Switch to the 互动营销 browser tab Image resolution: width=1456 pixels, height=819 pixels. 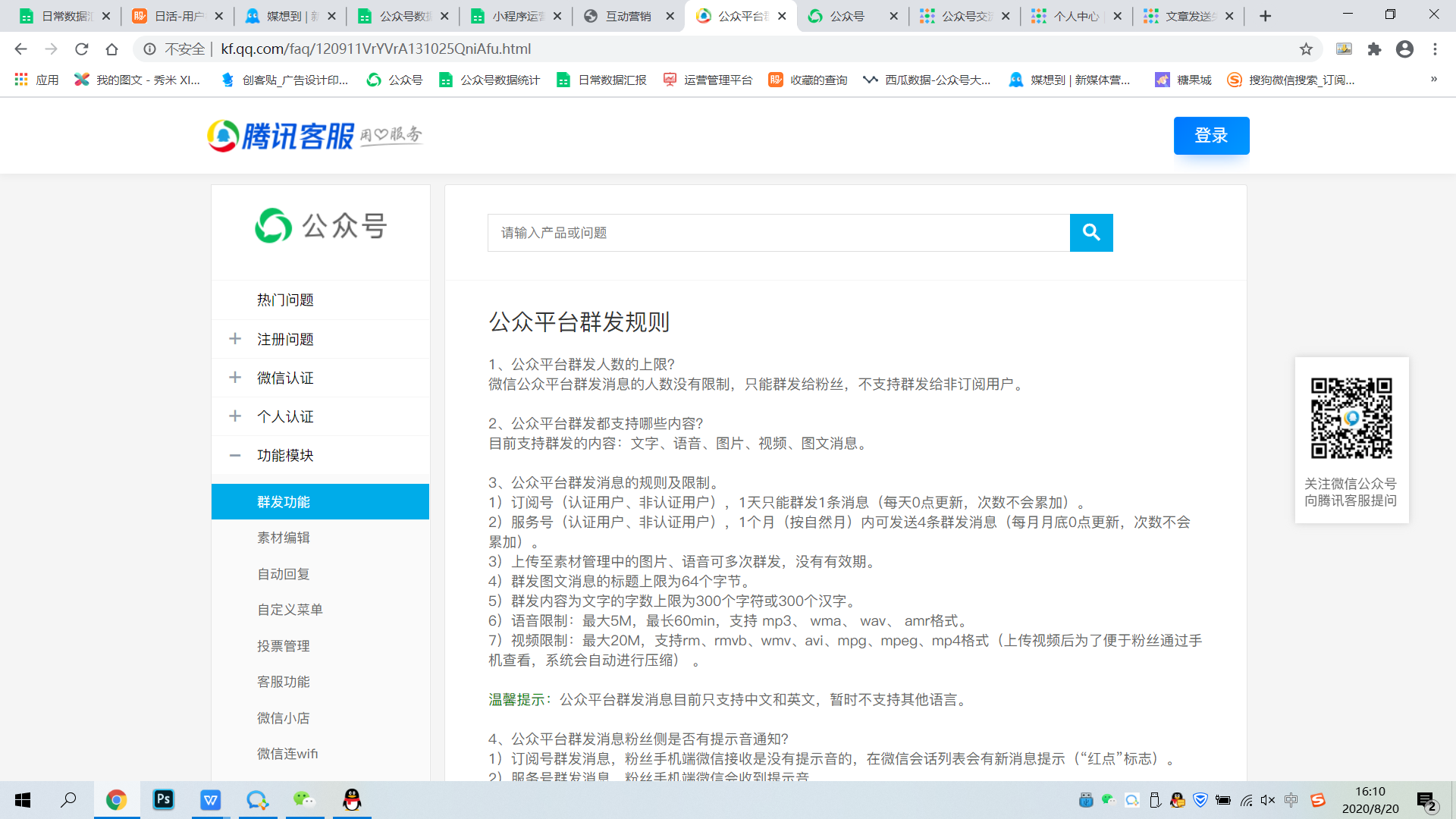(x=628, y=16)
